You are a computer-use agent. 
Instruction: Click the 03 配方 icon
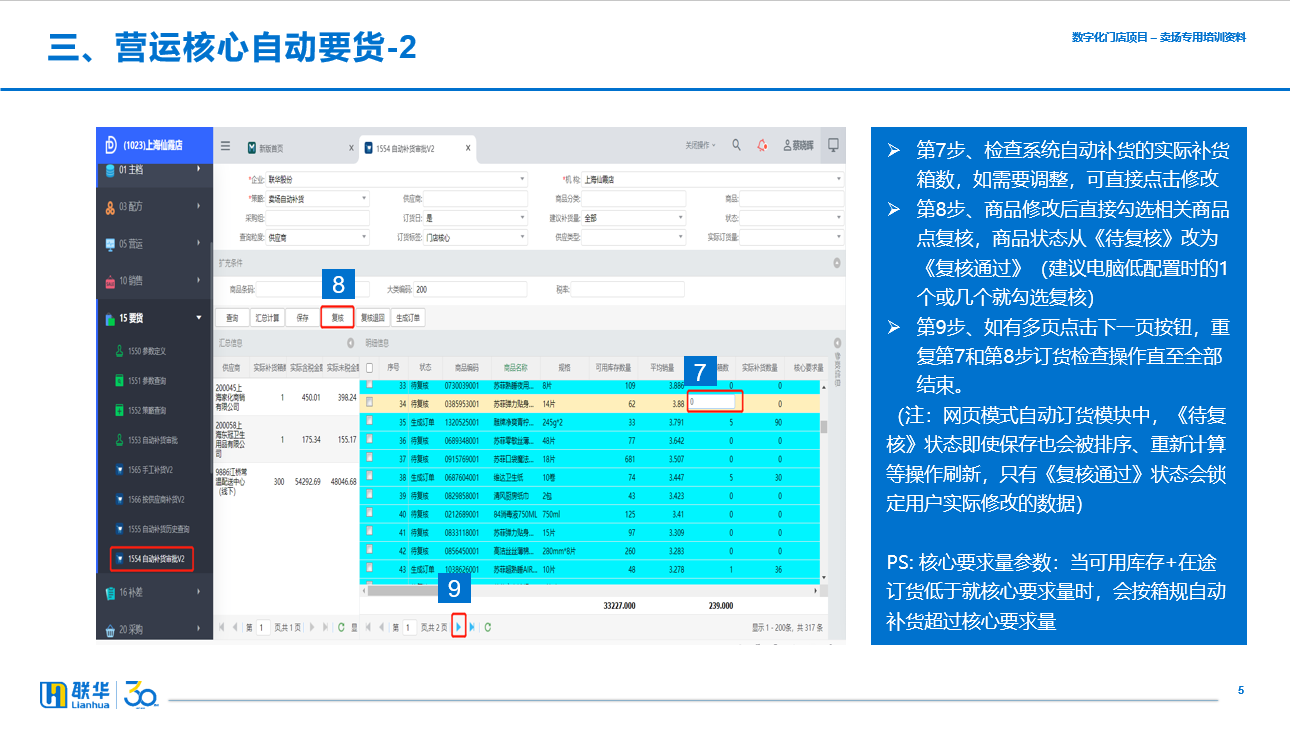tap(110, 207)
